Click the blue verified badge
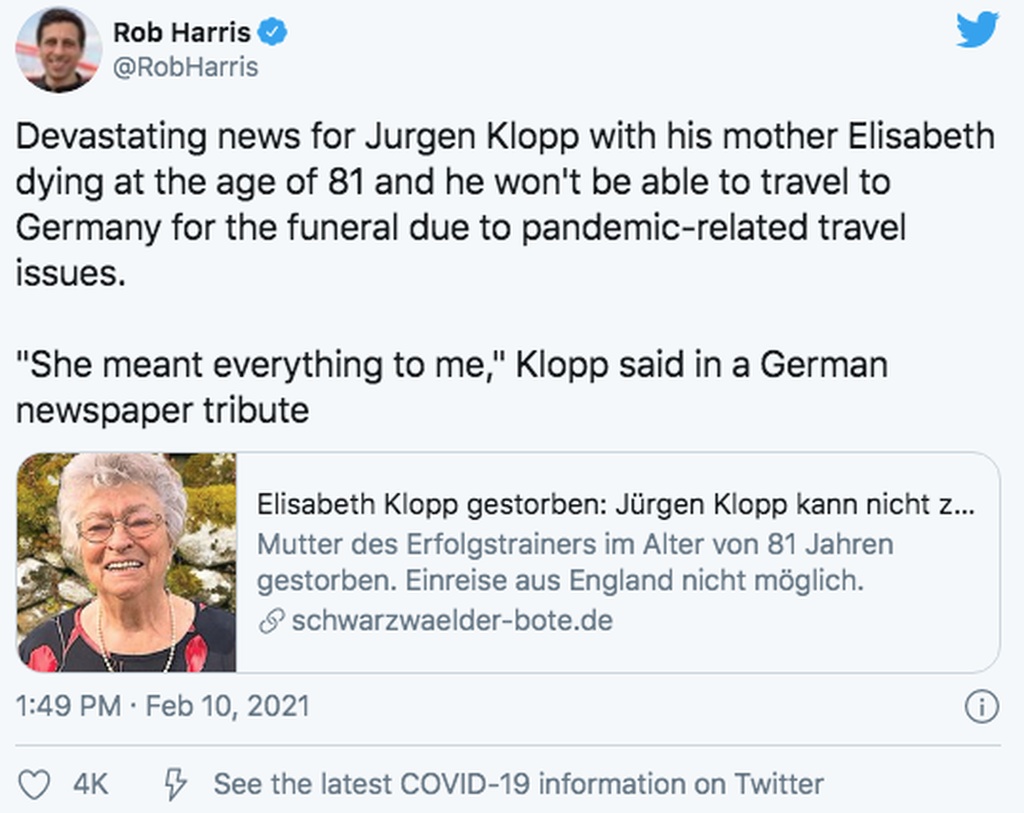Viewport: 1024px width, 813px height. (x=273, y=32)
